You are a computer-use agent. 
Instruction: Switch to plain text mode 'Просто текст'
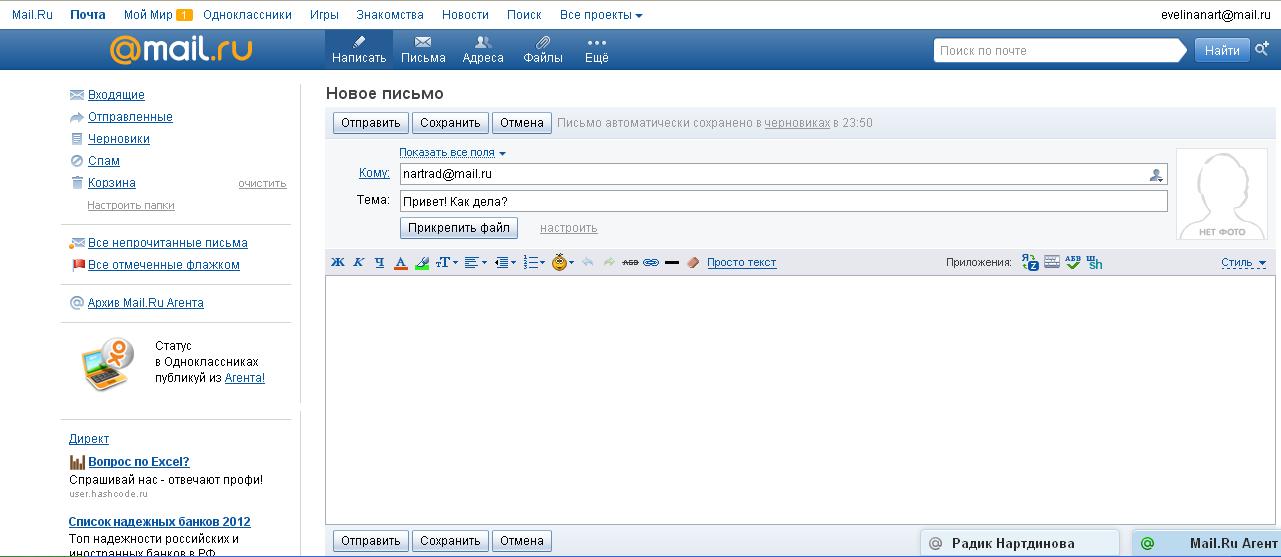741,262
